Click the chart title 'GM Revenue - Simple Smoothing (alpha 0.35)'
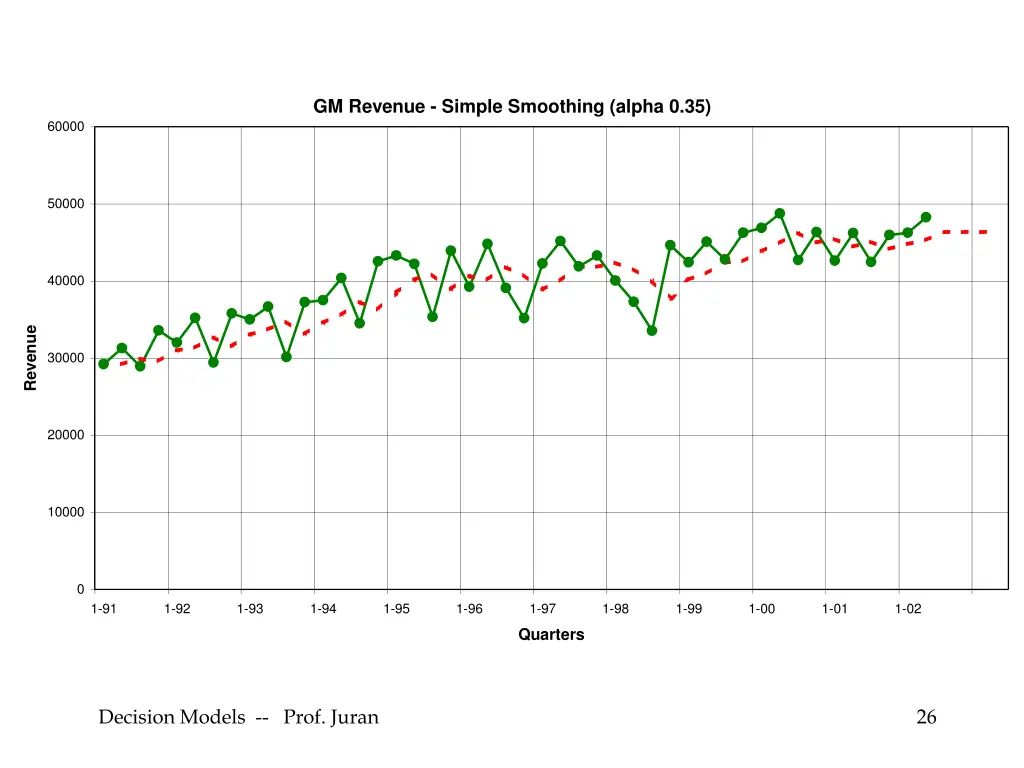 (x=511, y=106)
